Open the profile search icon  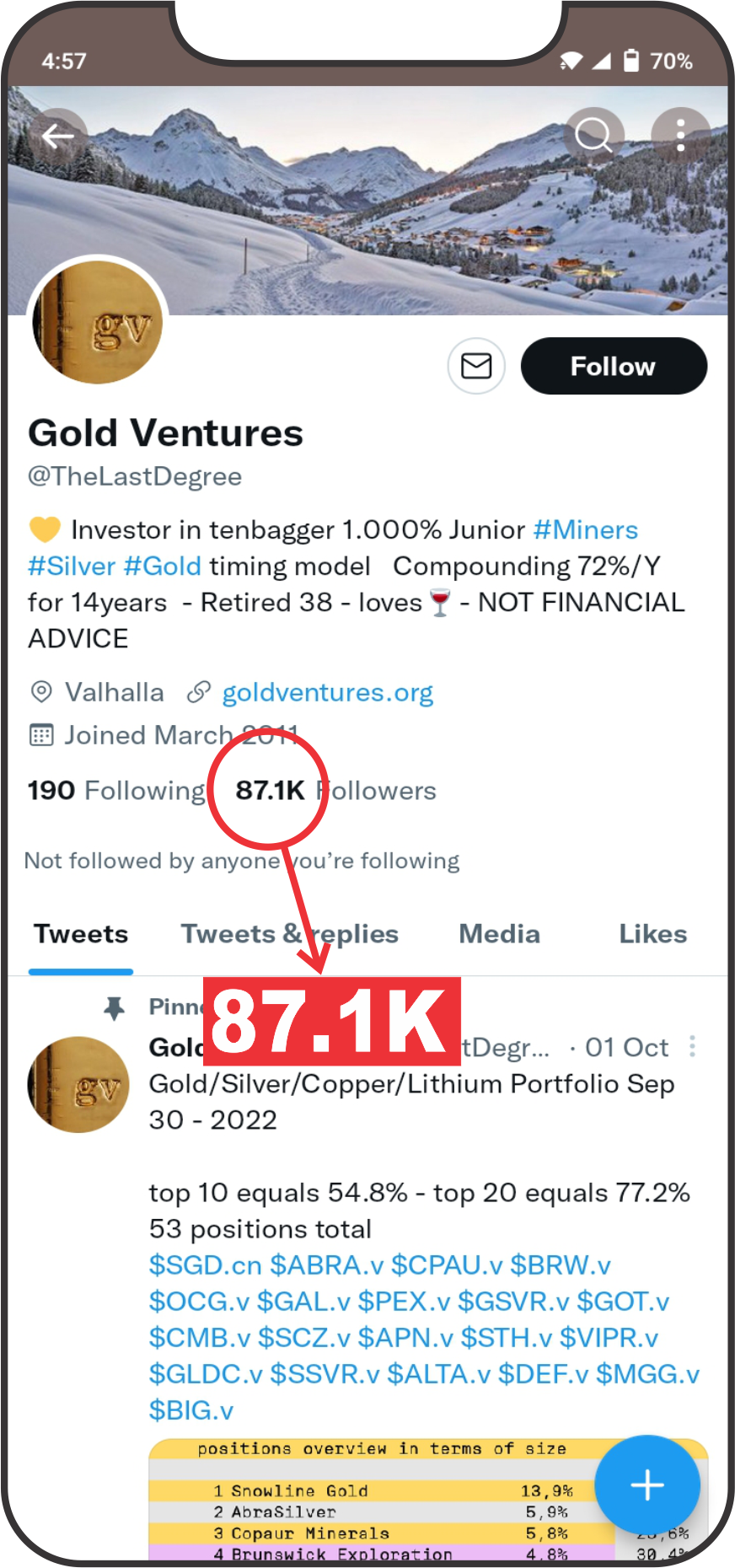pos(594,135)
